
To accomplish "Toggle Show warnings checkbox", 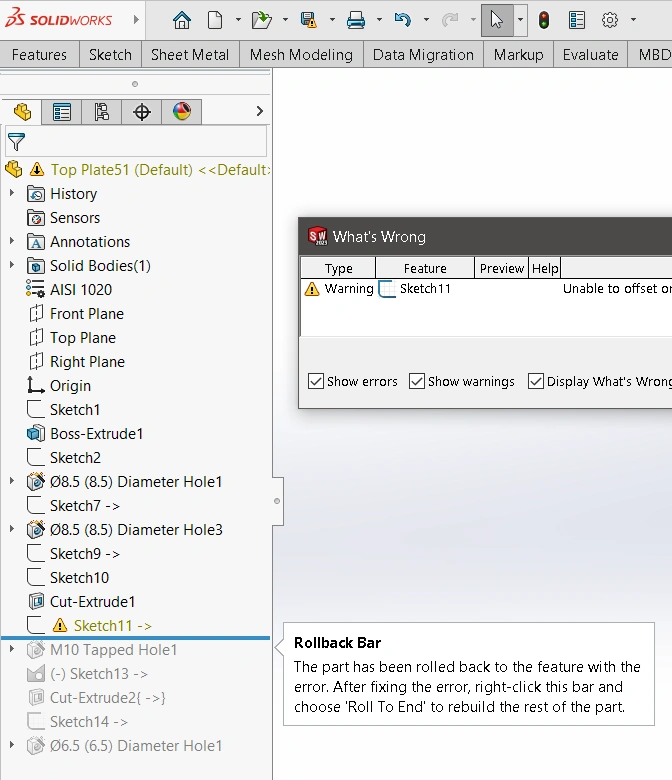I will coord(416,381).
